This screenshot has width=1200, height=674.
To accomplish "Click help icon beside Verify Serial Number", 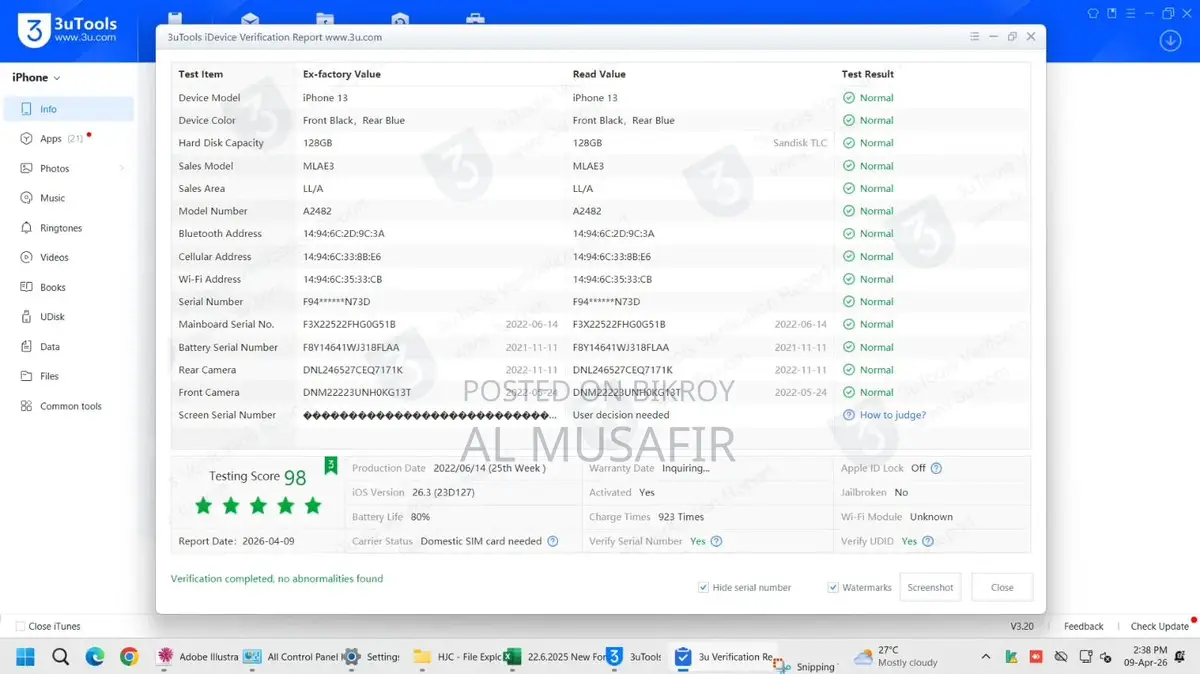I will [716, 541].
